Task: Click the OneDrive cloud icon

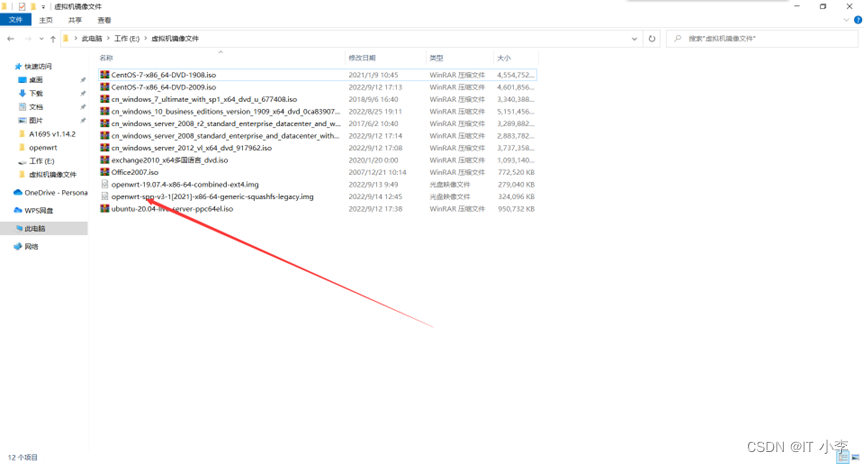Action: (18, 192)
